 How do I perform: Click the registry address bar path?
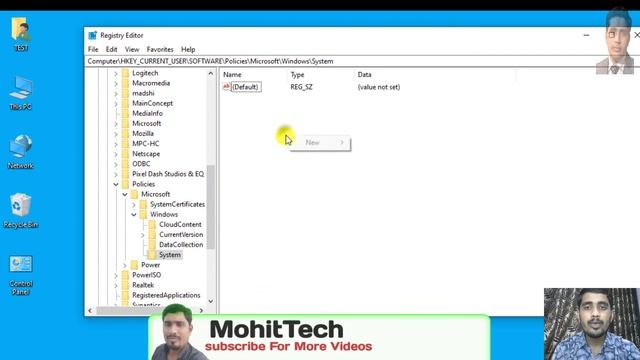click(x=210, y=61)
